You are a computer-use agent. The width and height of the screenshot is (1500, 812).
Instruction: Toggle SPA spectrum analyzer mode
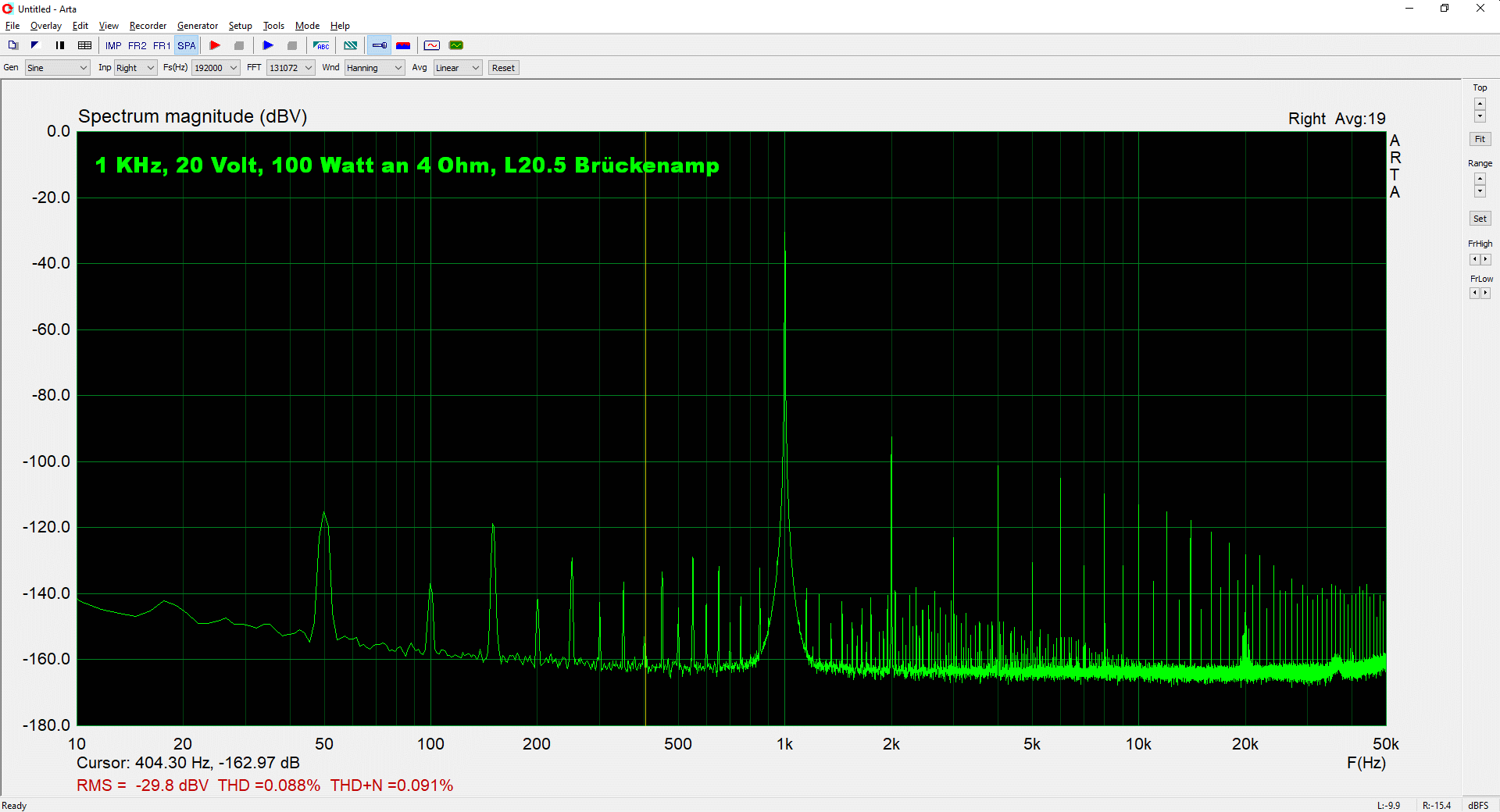tap(186, 45)
